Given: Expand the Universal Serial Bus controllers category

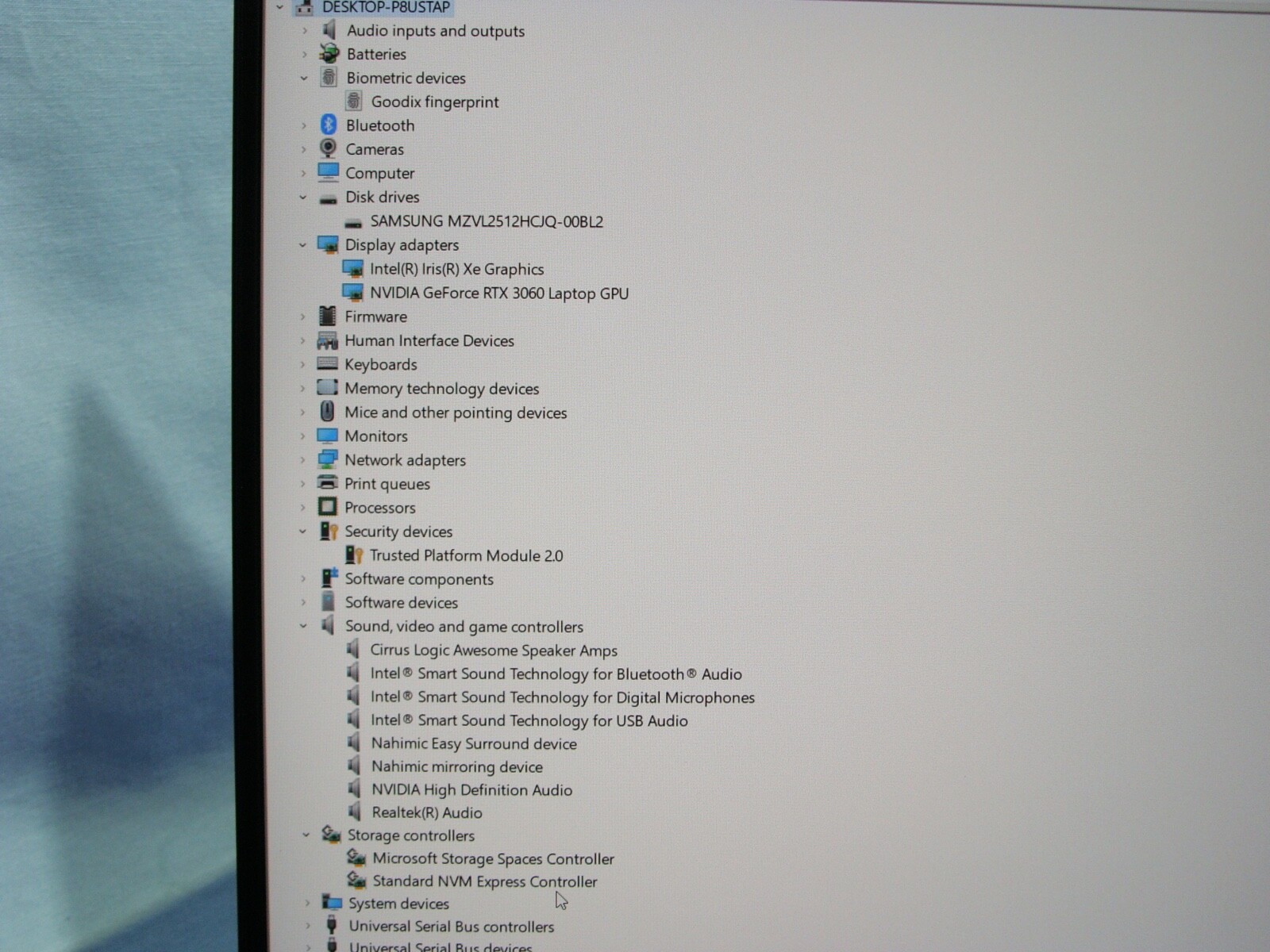Looking at the screenshot, I should coord(308,926).
